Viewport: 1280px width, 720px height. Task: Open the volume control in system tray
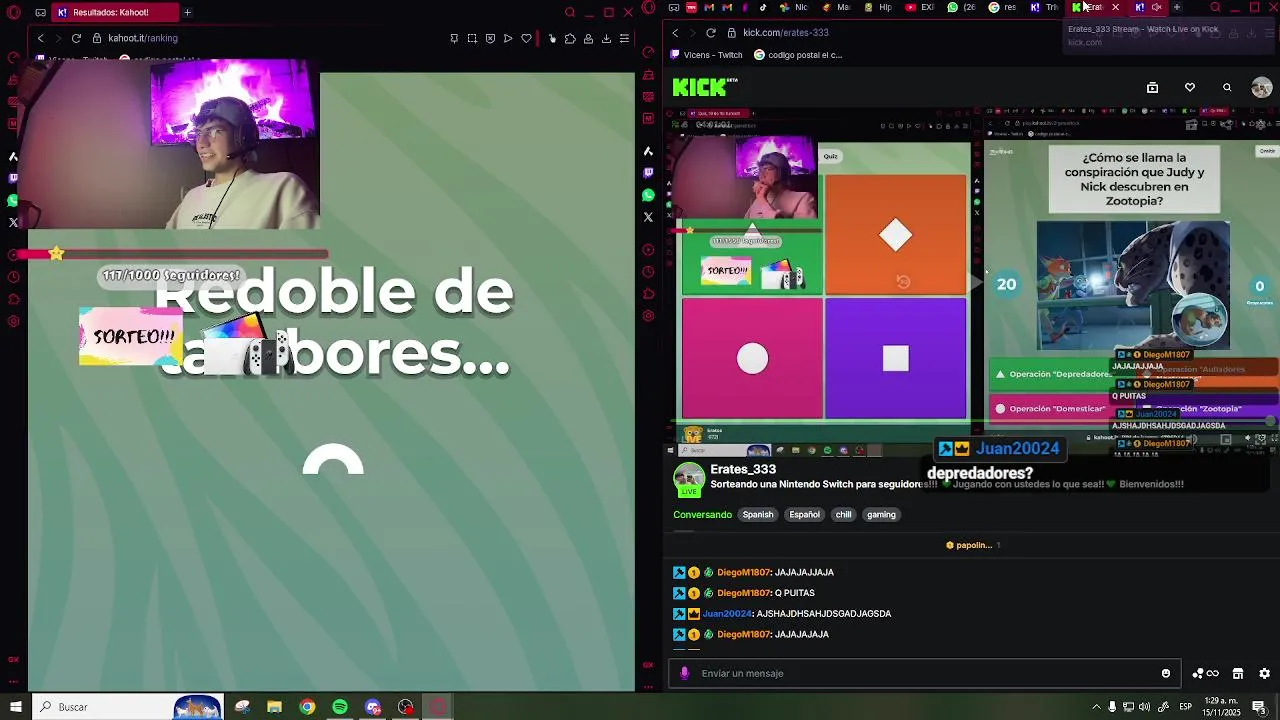(1146, 707)
